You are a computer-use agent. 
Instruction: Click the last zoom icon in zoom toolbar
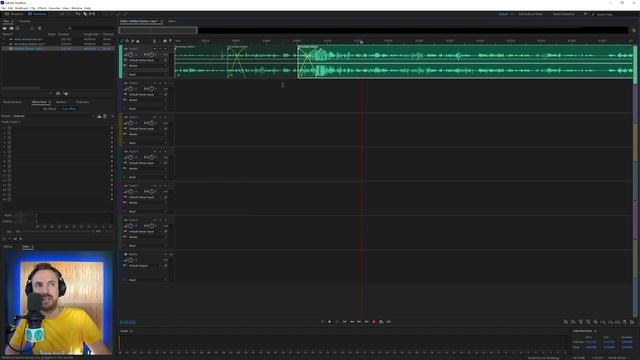[632, 322]
